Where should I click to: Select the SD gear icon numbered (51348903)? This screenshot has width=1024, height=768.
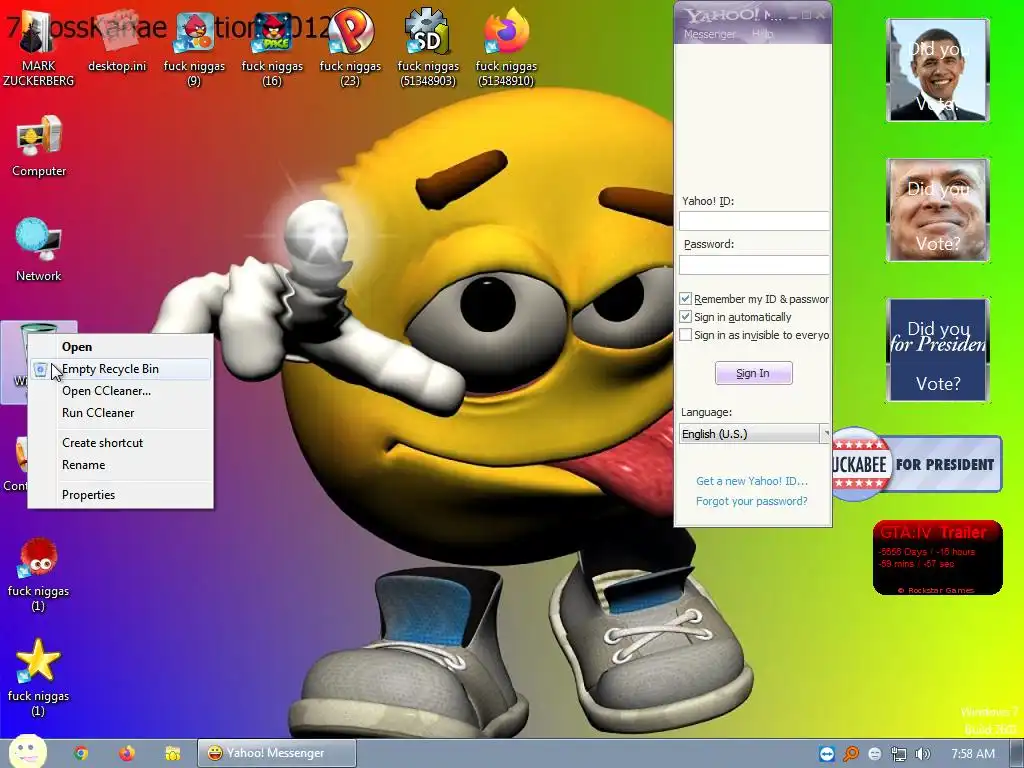tap(428, 47)
